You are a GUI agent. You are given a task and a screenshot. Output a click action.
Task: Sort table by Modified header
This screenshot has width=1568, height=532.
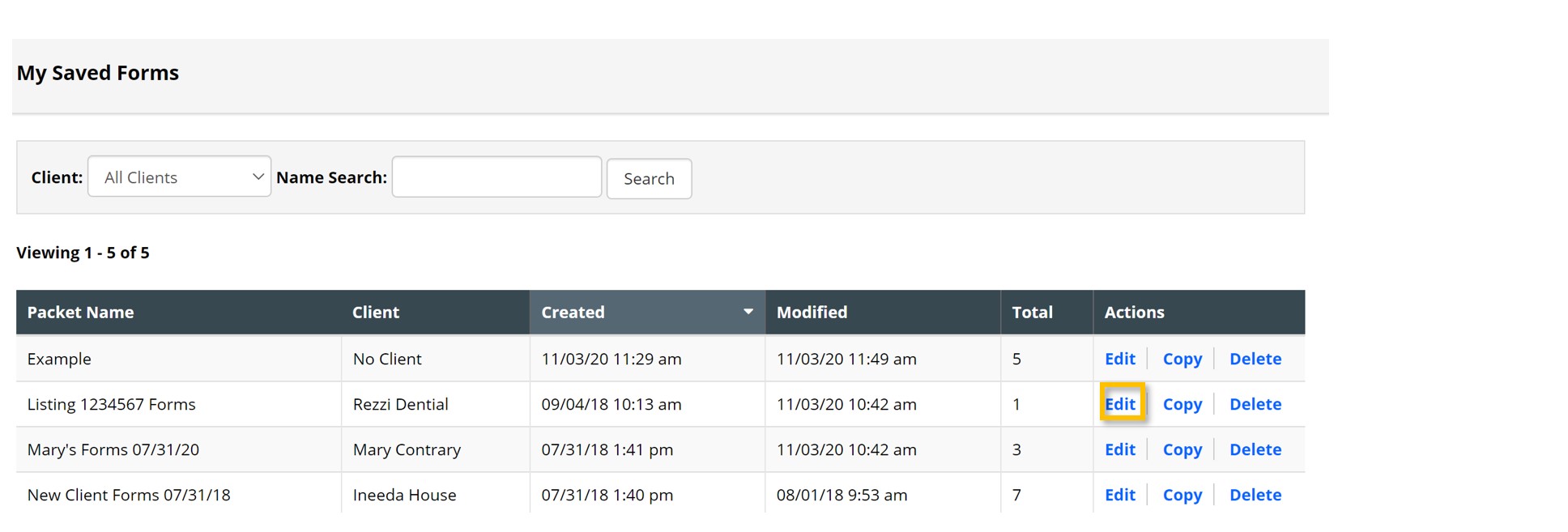pos(812,313)
